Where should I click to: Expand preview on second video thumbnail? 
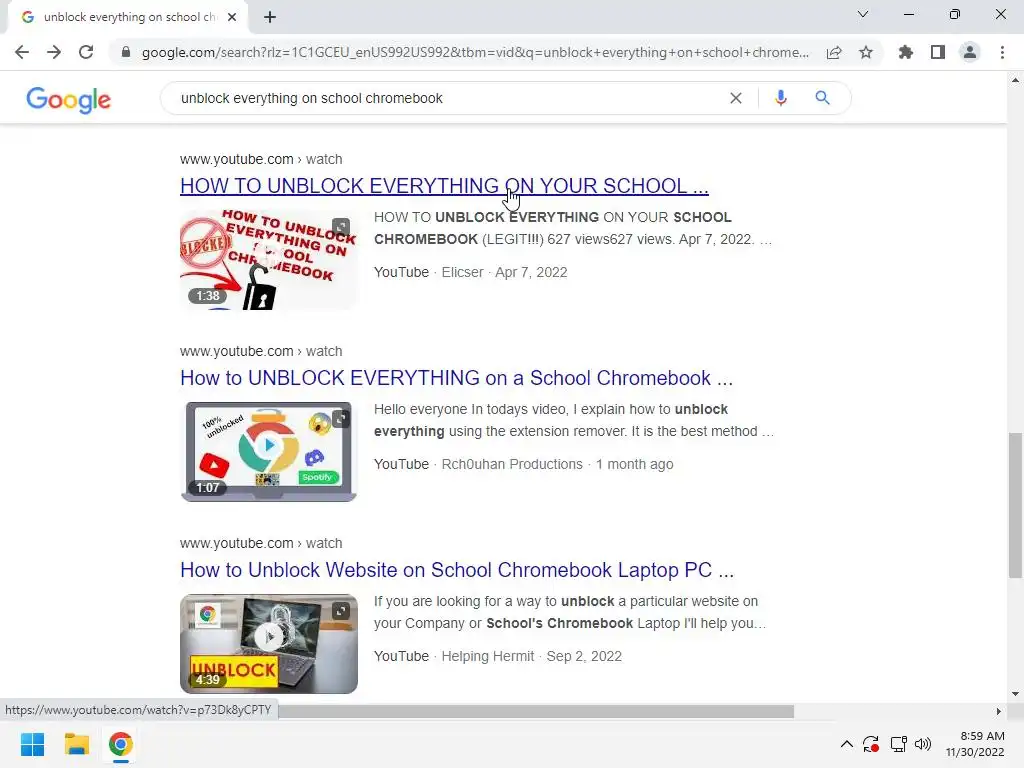pyautogui.click(x=341, y=419)
